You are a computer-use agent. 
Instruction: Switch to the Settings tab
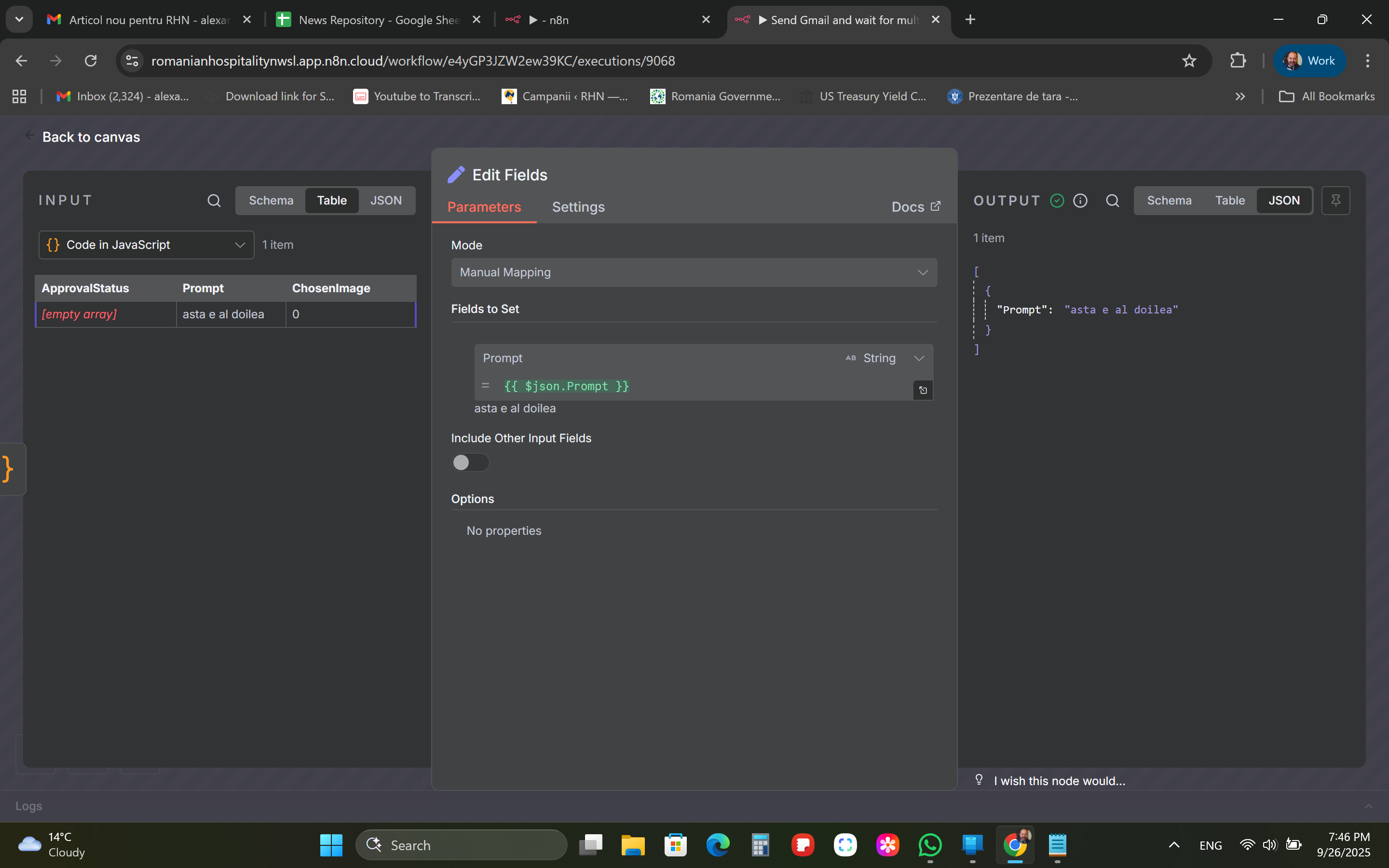point(578,207)
